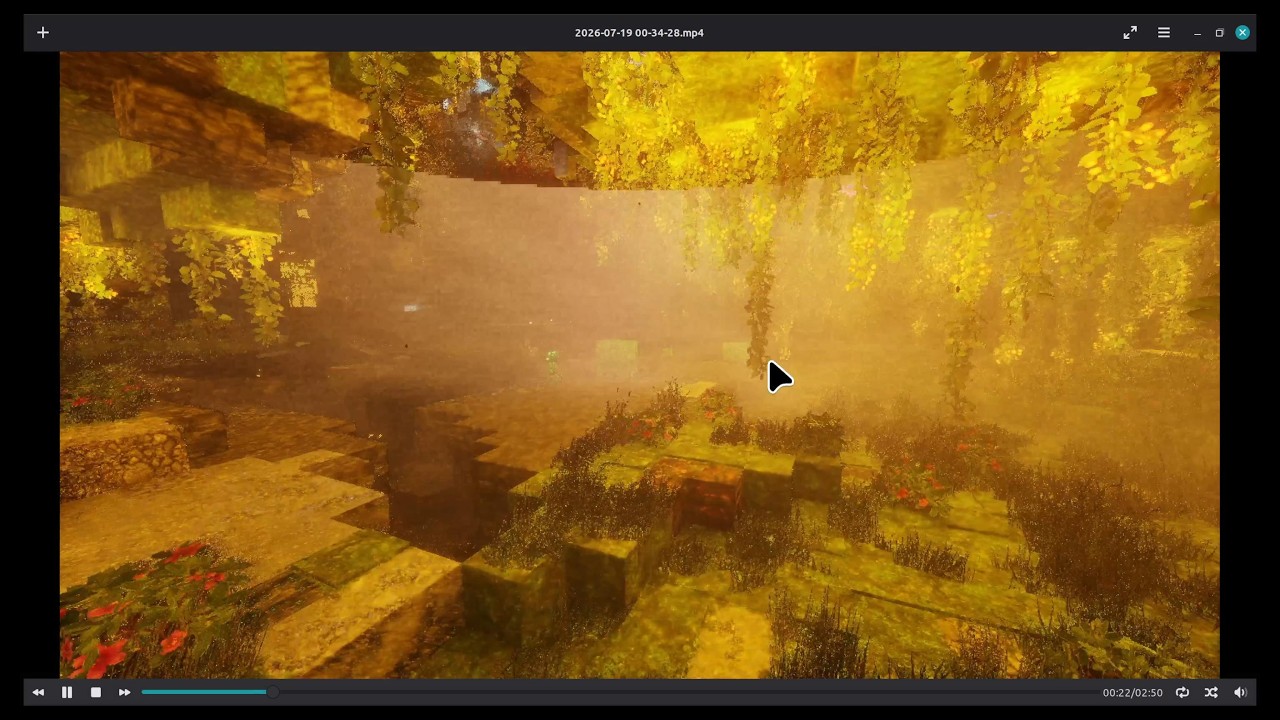Open the hamburger main menu
The image size is (1280, 720).
[1164, 33]
